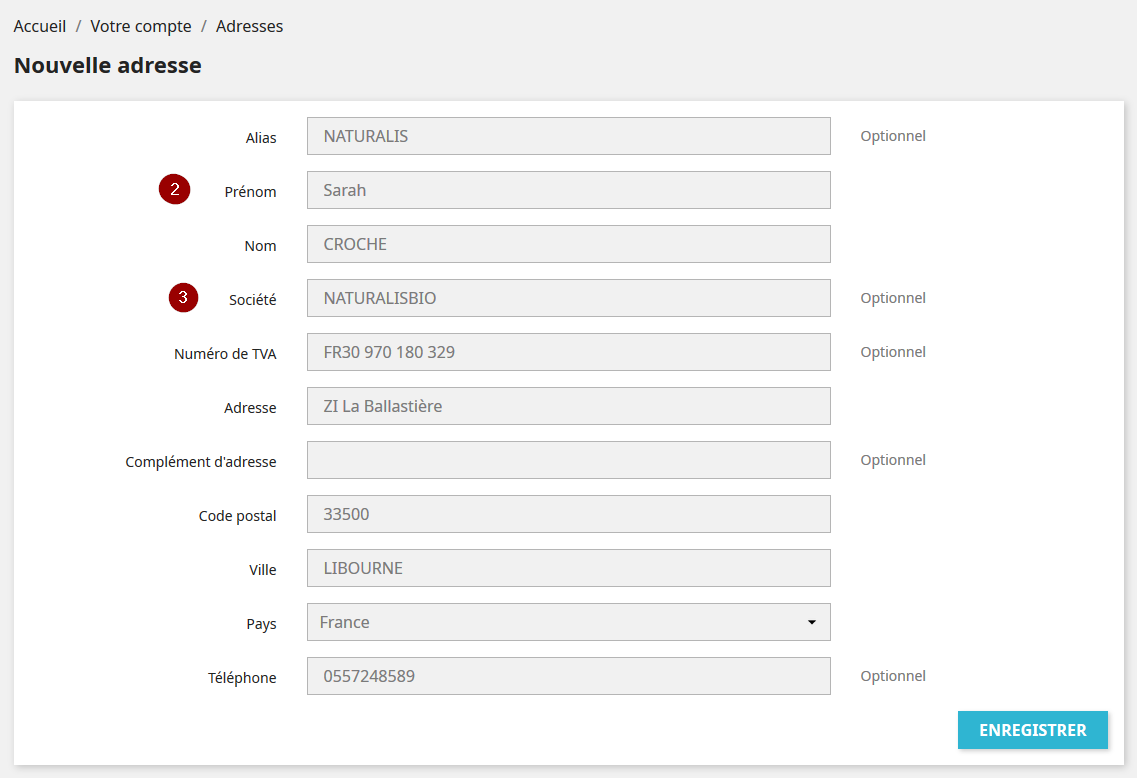Click the Téléphone field label
The image size is (1137, 778).
(x=242, y=678)
